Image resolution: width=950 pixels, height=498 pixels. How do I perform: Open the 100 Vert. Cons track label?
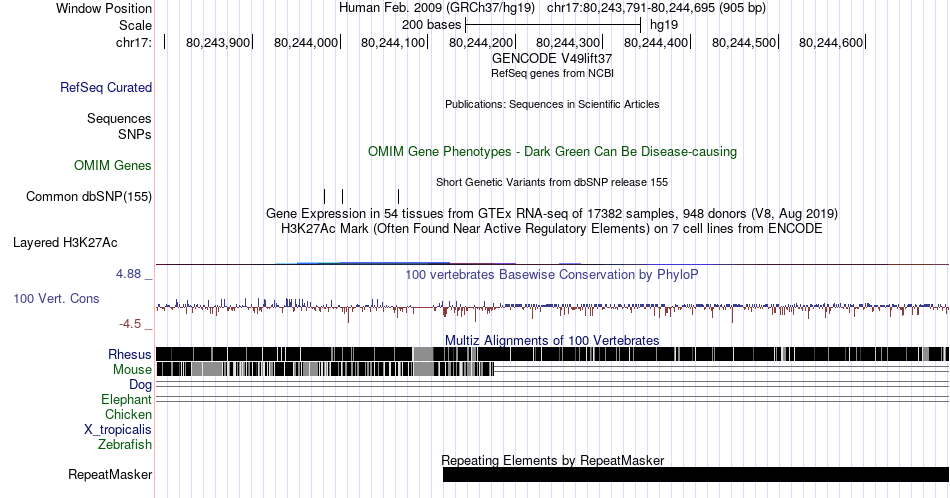(56, 298)
